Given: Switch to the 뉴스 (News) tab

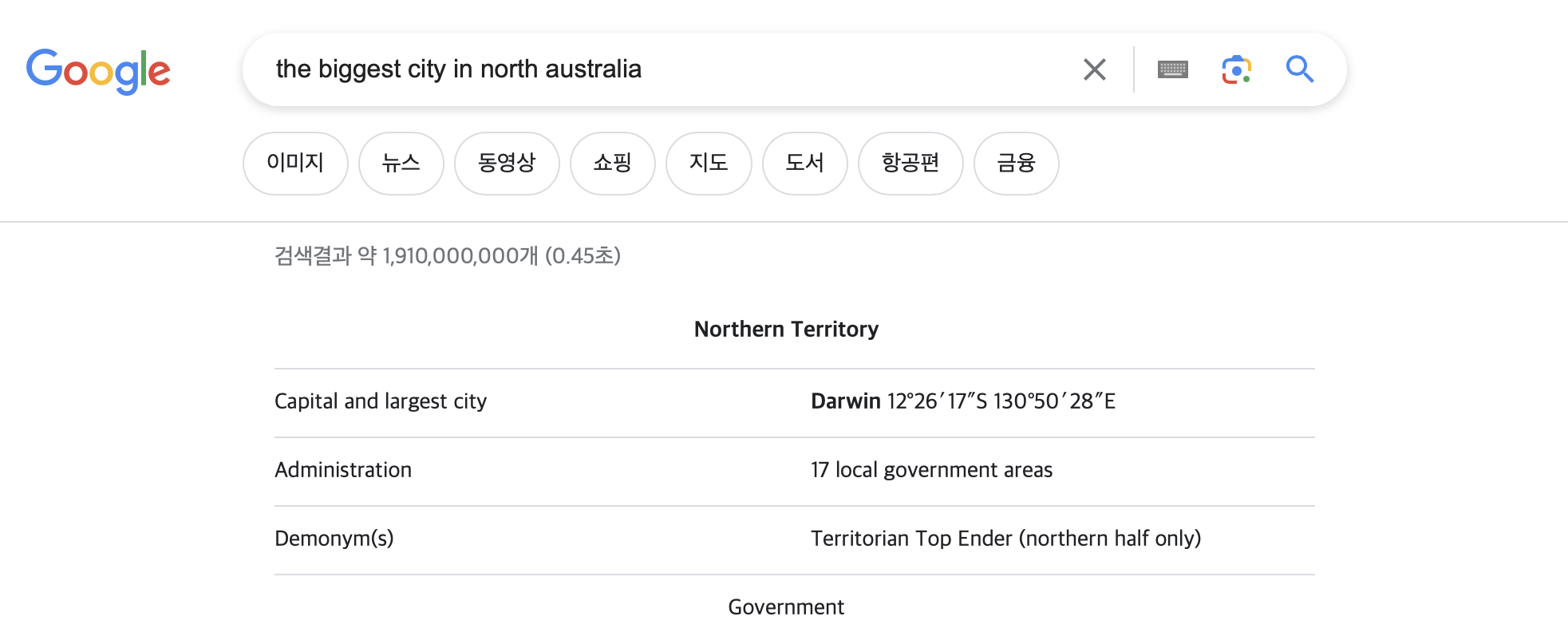Looking at the screenshot, I should pos(401,163).
